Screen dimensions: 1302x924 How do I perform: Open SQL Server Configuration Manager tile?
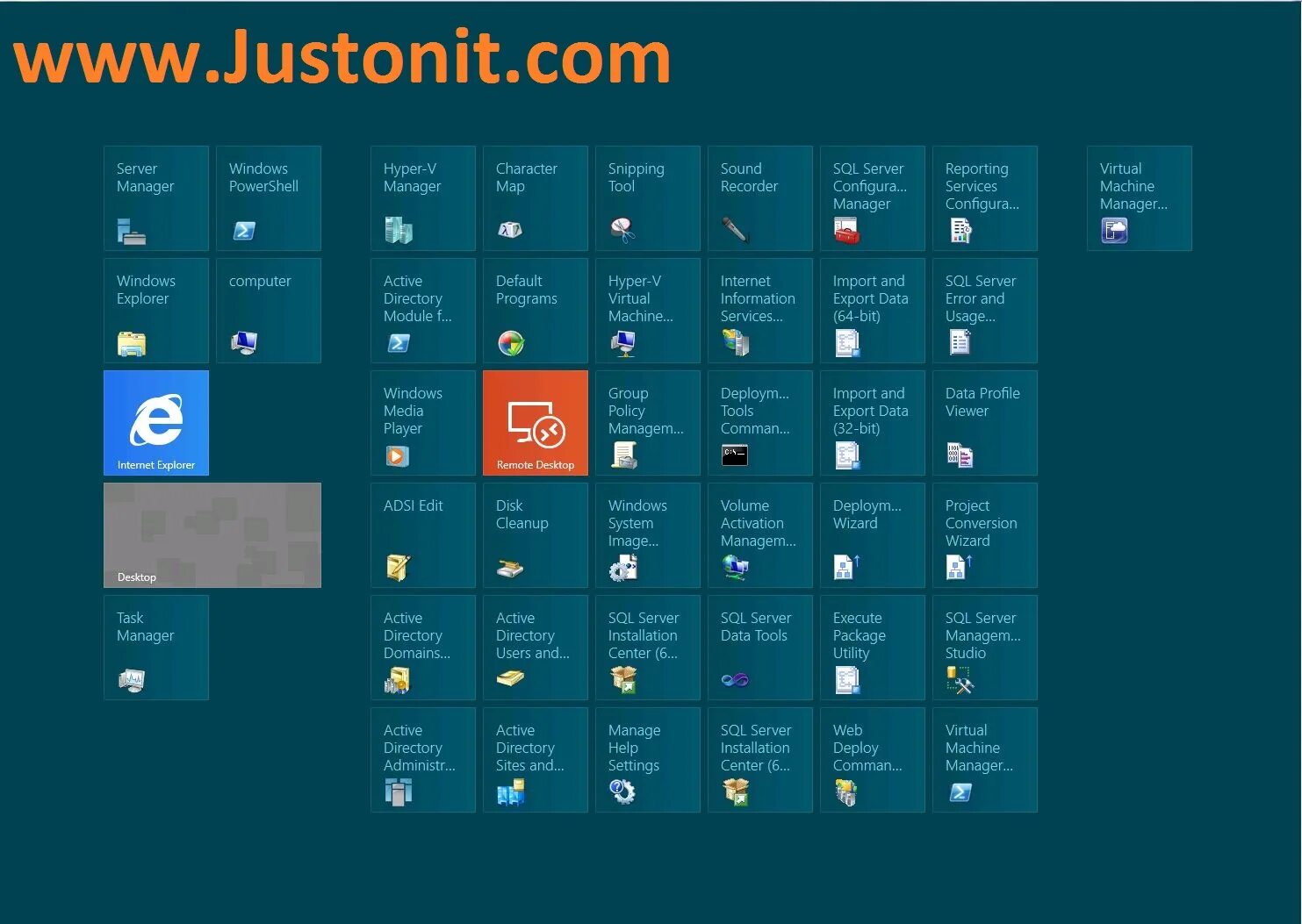(873, 198)
